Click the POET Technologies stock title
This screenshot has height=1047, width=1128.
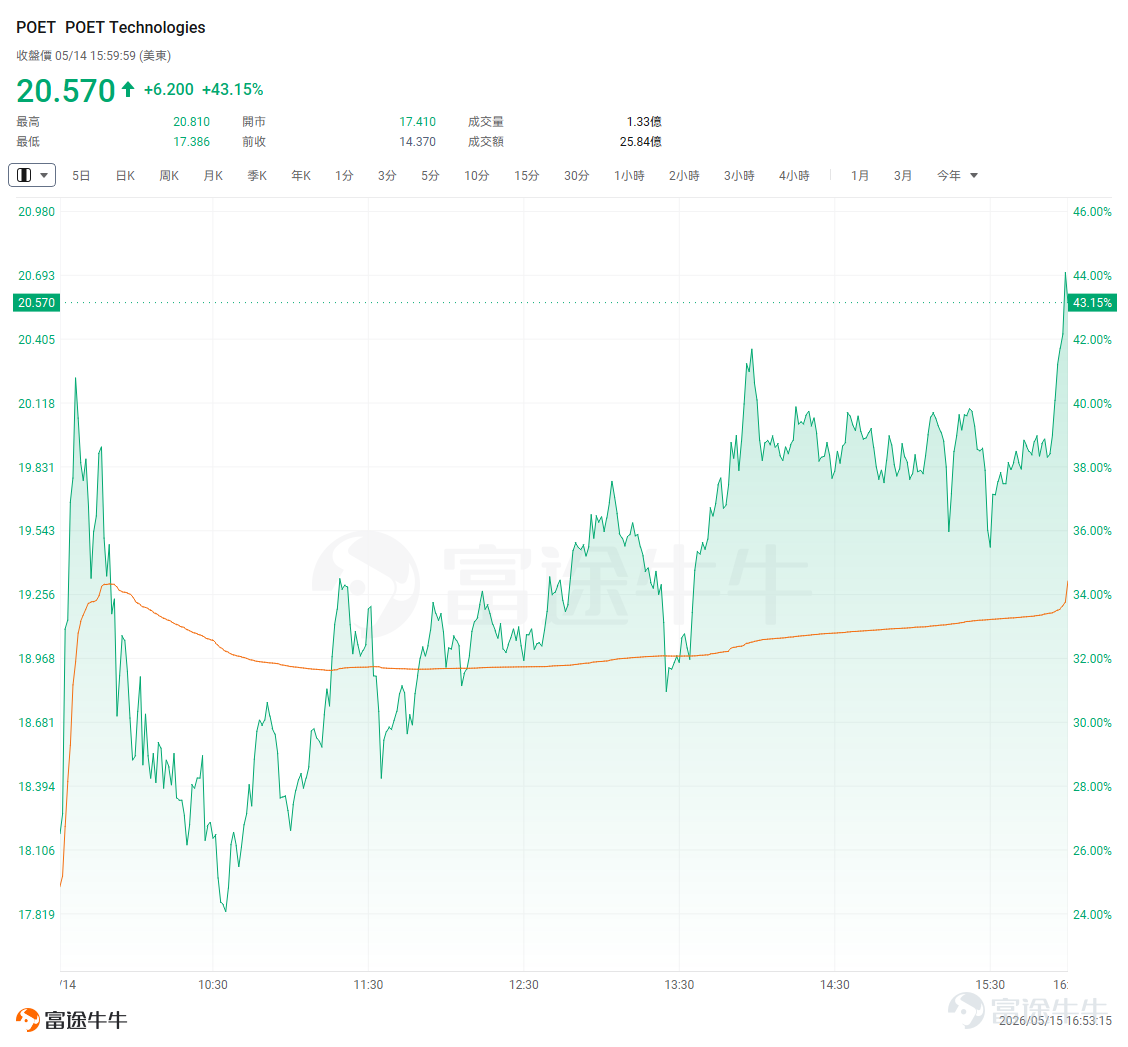(x=111, y=27)
